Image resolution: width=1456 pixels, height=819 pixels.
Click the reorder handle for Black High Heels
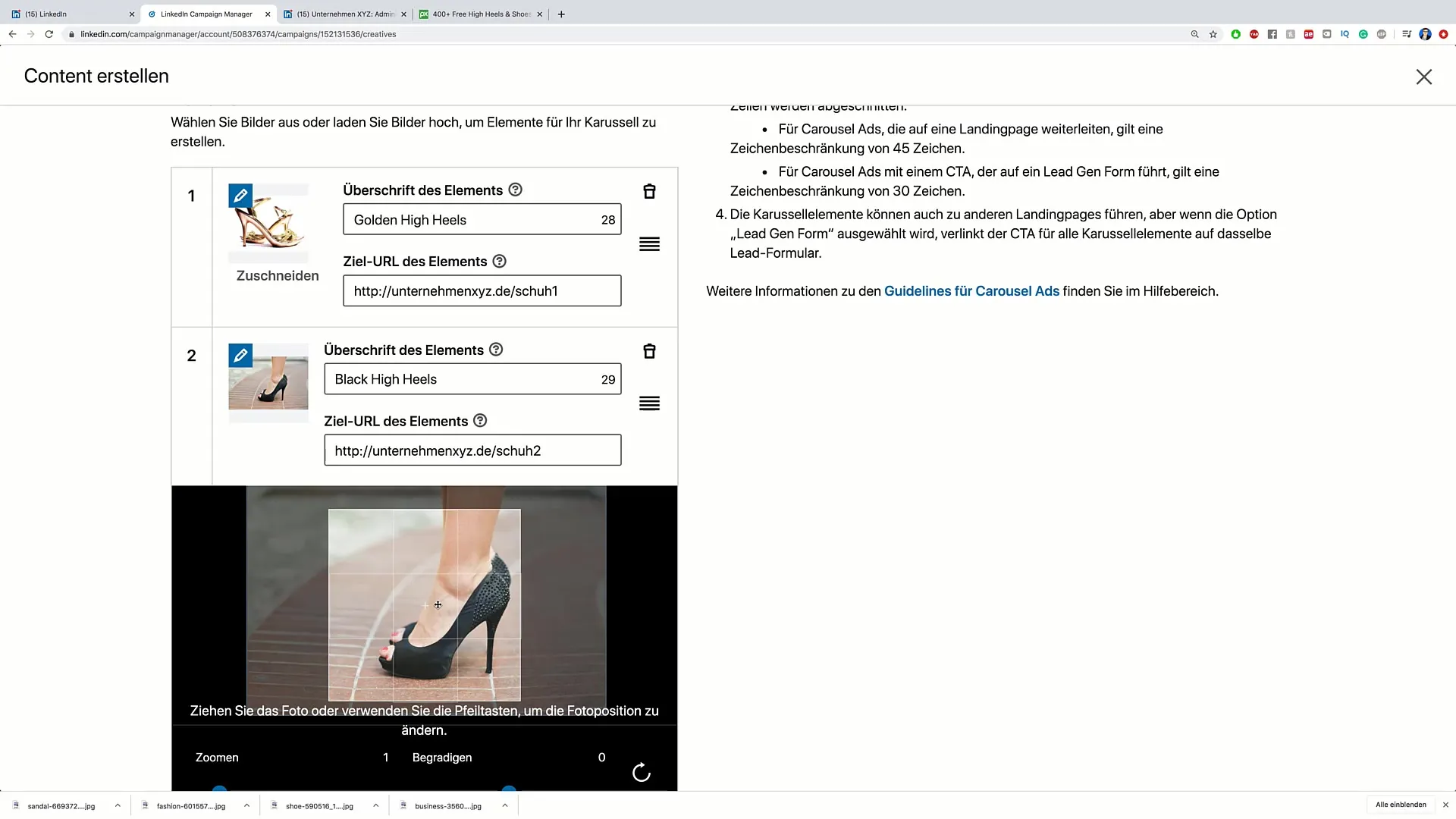[x=649, y=403]
